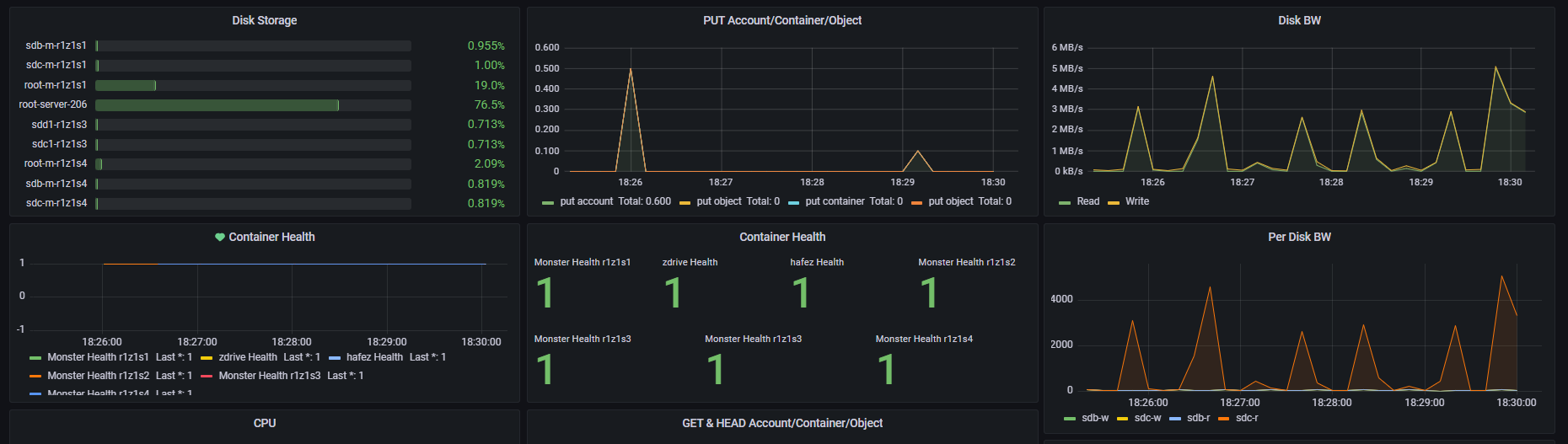Click the green Read series legend marker

click(1065, 202)
